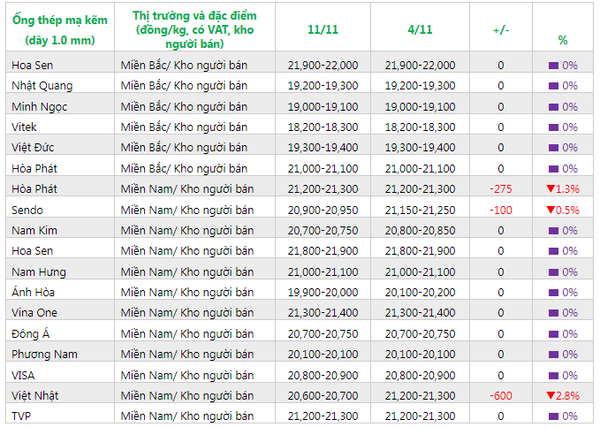
Task: Click the red down arrow beside 1.3%
Action: click(x=550, y=189)
